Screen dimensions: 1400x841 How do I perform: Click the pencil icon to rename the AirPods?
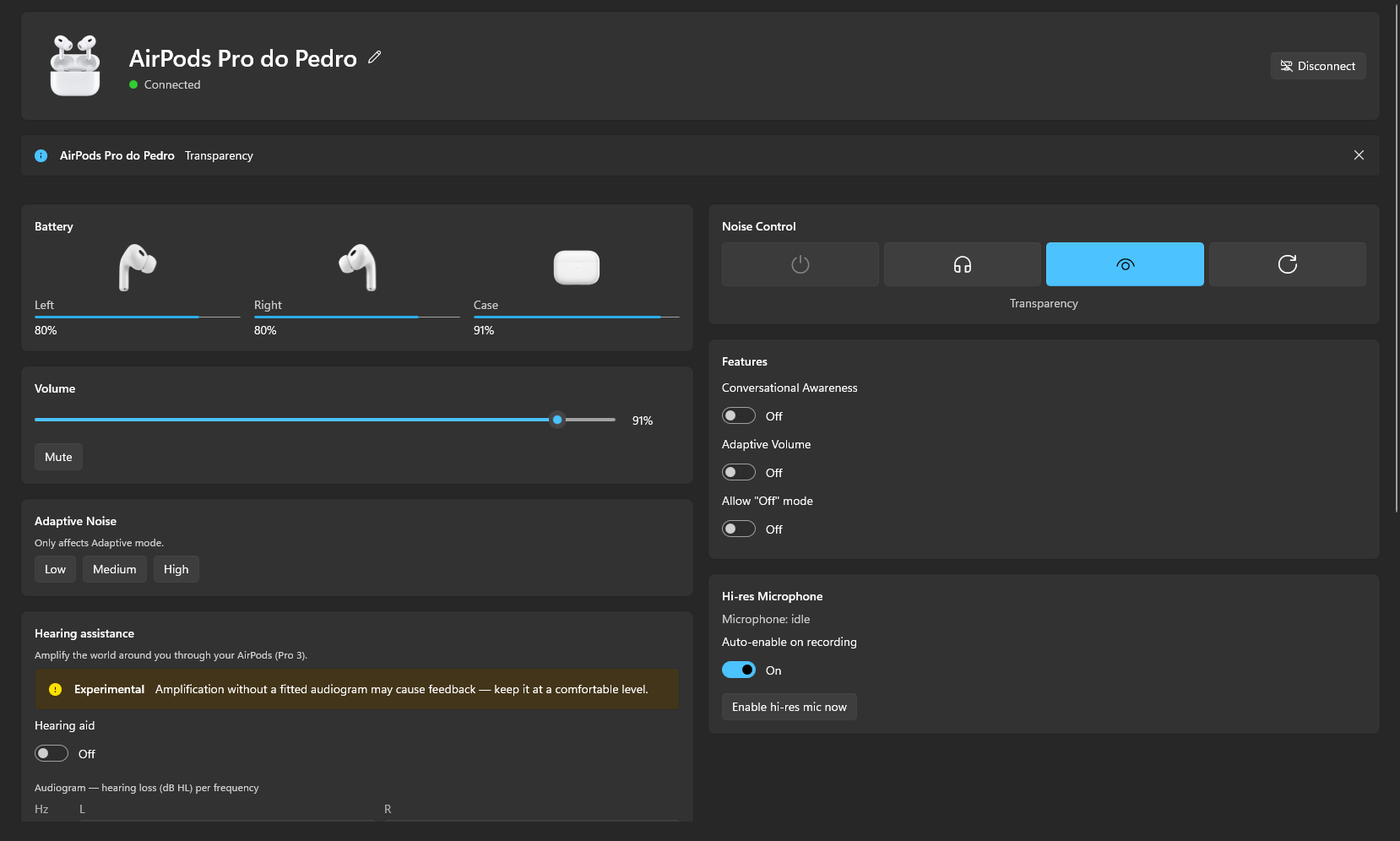pyautogui.click(x=375, y=57)
